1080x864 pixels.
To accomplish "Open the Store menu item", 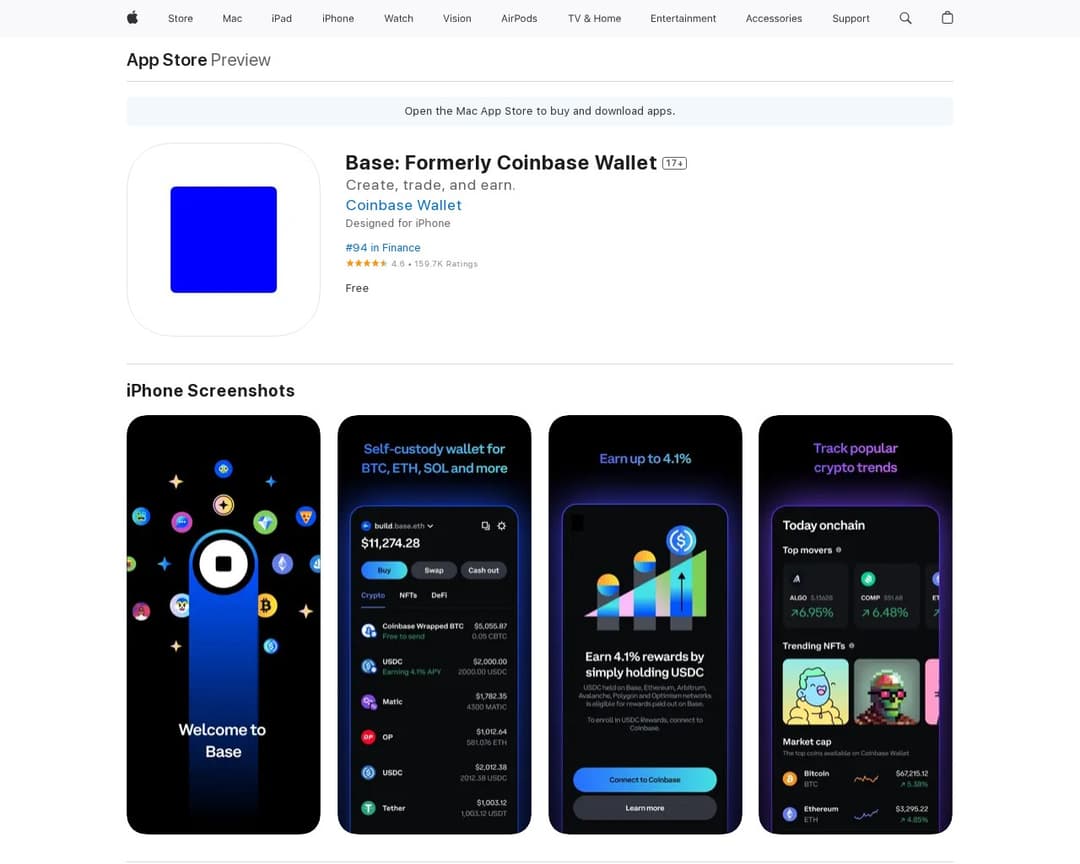I will click(x=180, y=19).
